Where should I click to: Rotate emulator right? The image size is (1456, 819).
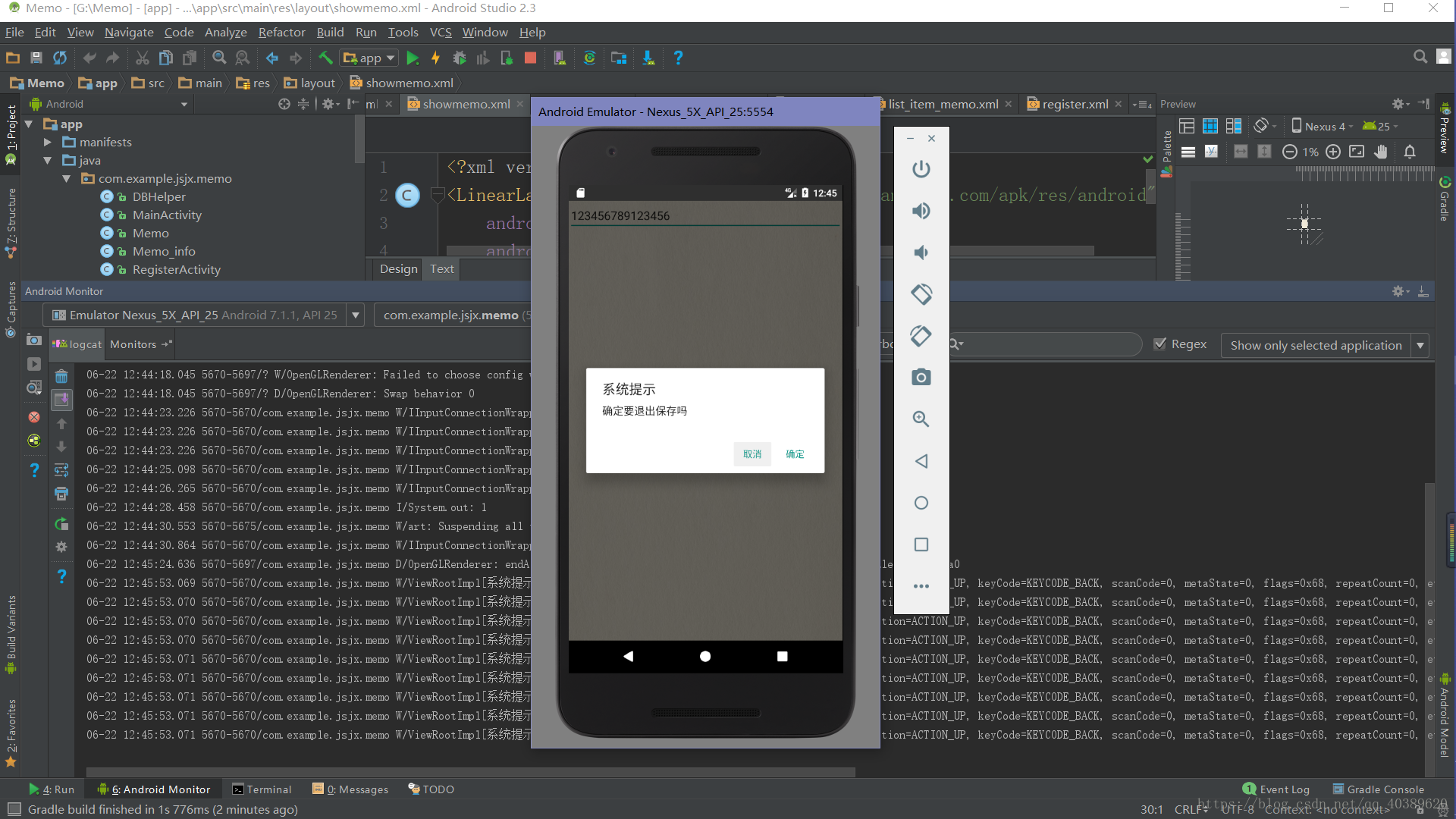click(921, 336)
